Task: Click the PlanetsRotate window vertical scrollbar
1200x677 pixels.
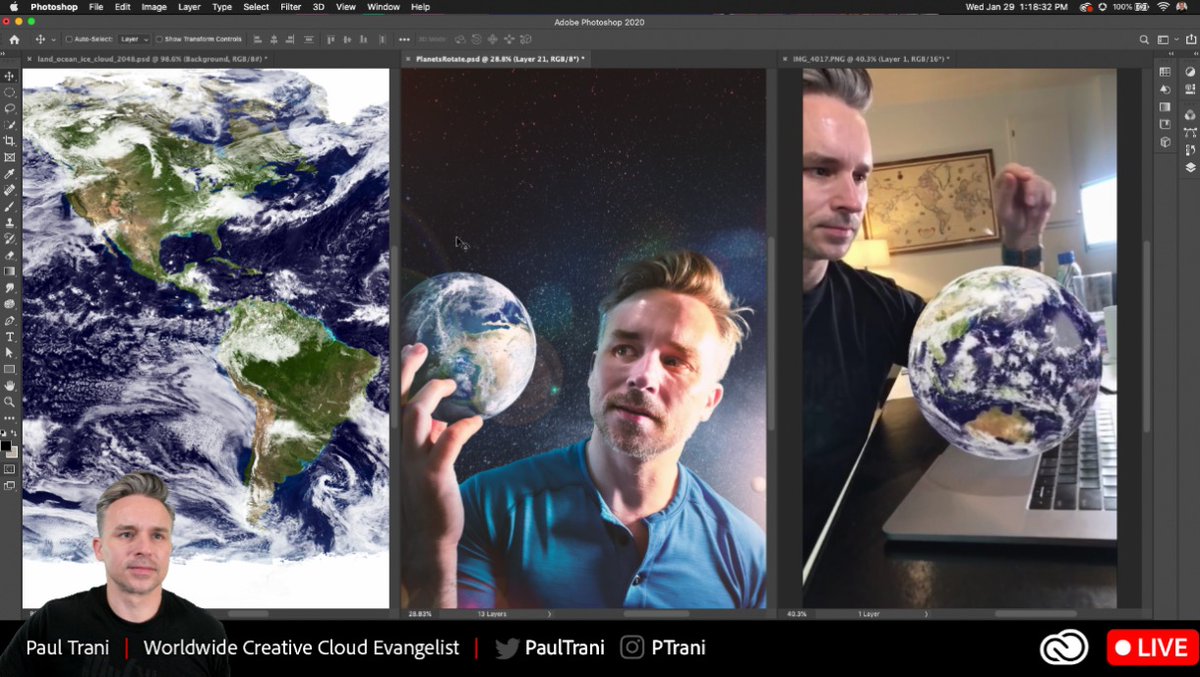Action: coord(771,336)
